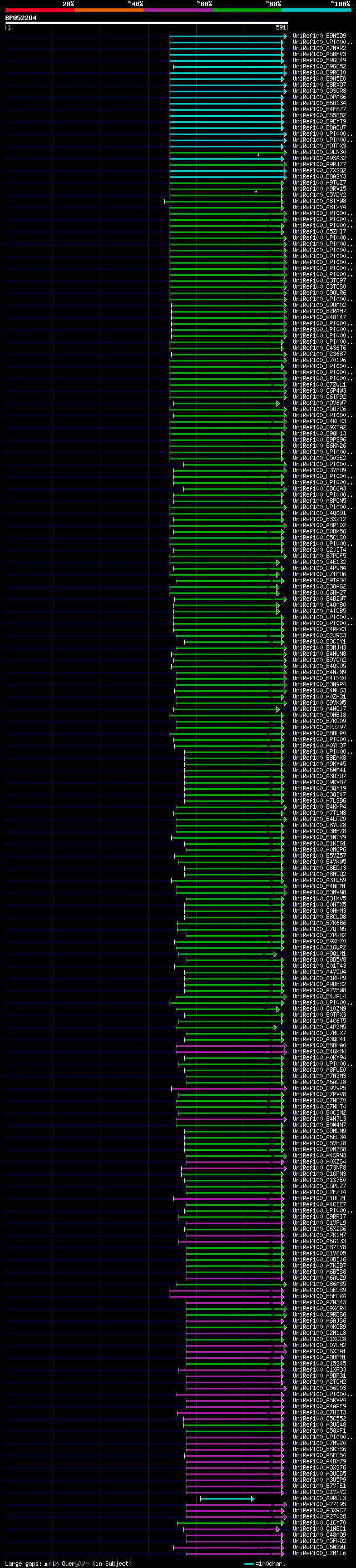This screenshot has height=1568, width=356.
Task: Click the UniRef100_Q4S6T6 label
Action: point(319,348)
